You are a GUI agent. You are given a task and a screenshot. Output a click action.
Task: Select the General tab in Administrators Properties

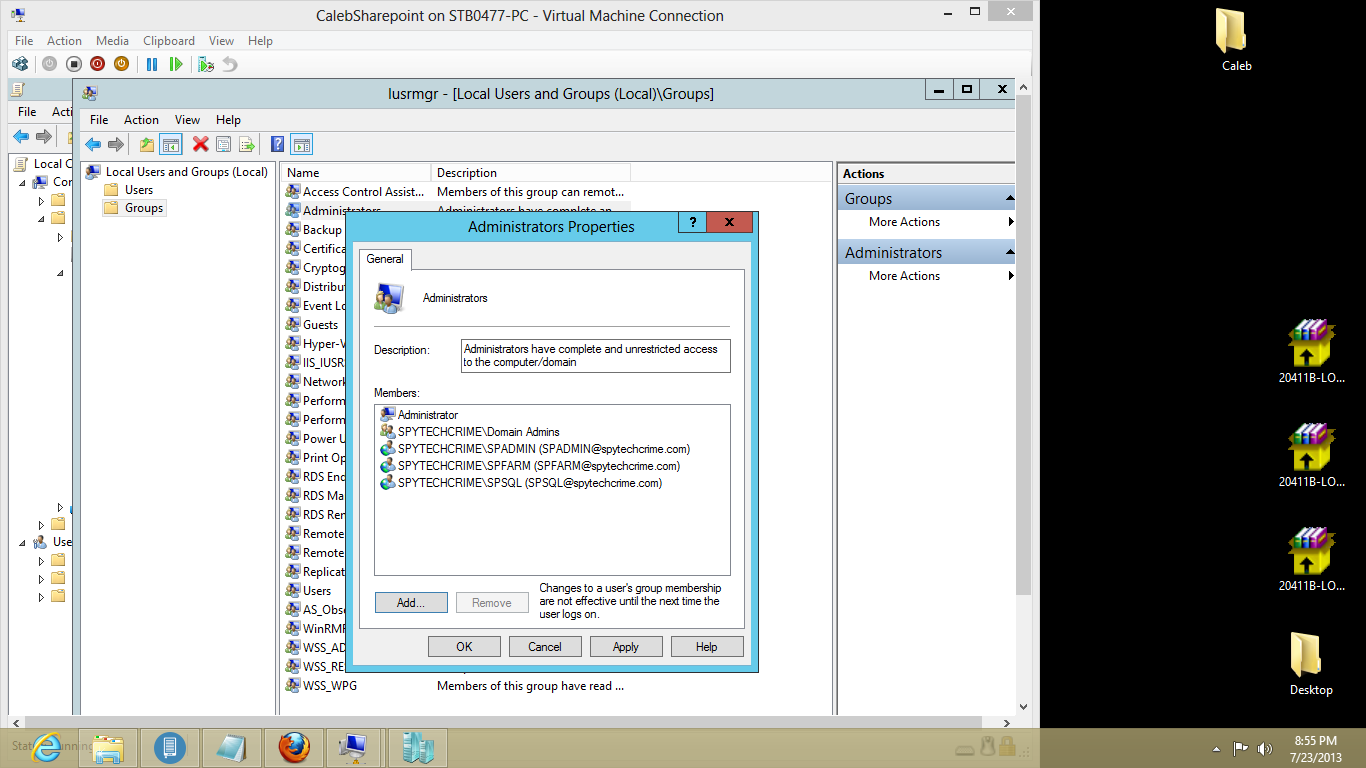click(x=385, y=259)
